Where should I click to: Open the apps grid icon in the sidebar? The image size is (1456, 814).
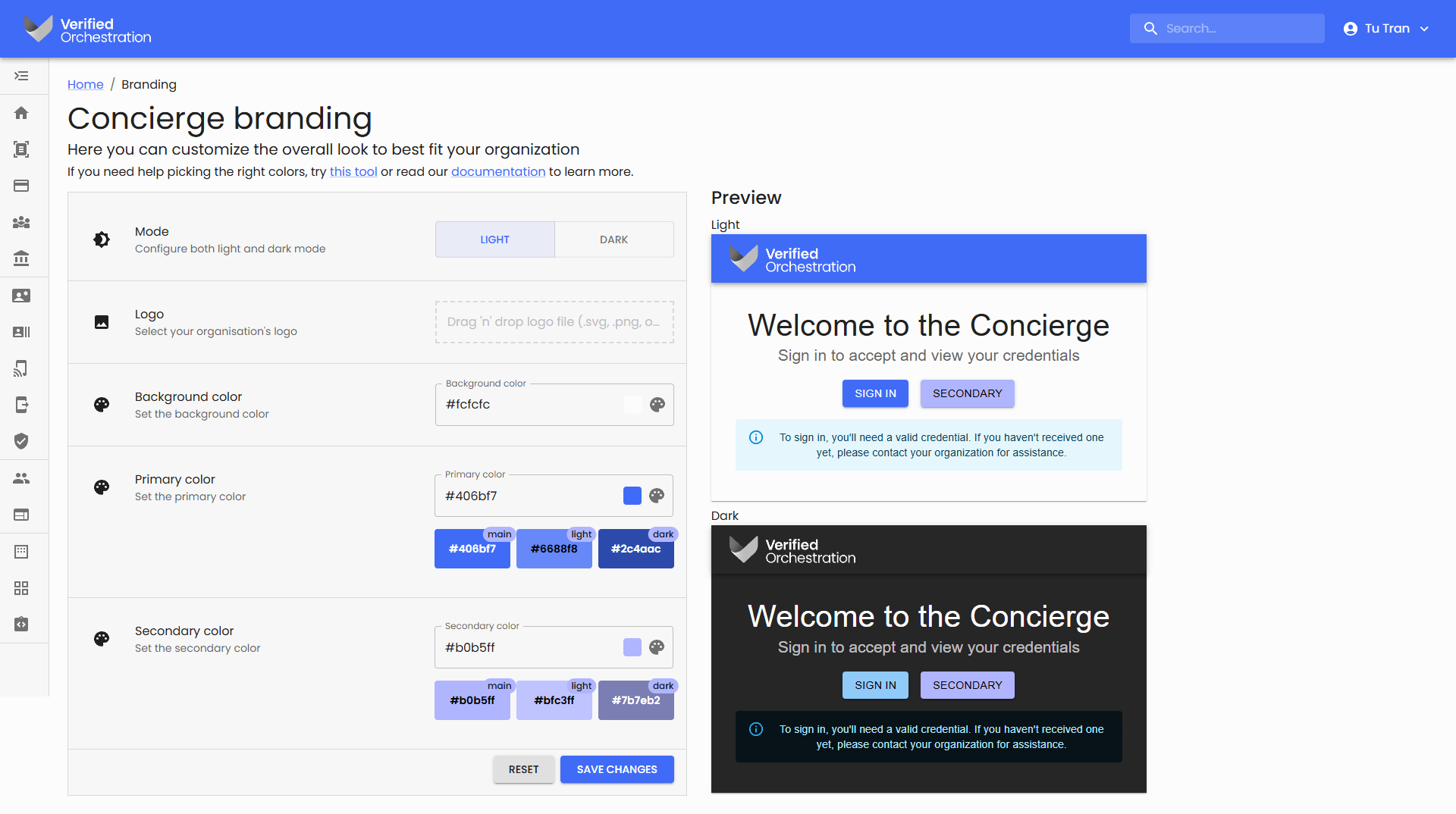(x=21, y=588)
